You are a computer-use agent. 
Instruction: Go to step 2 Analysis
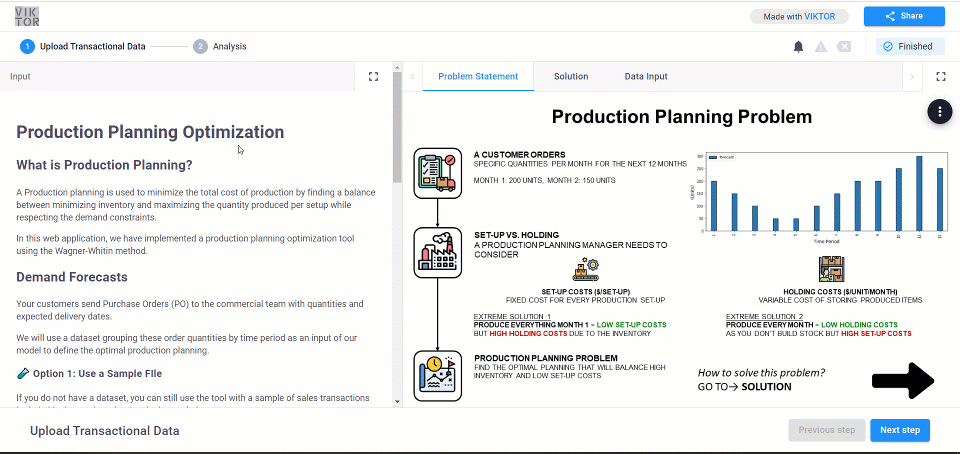220,47
